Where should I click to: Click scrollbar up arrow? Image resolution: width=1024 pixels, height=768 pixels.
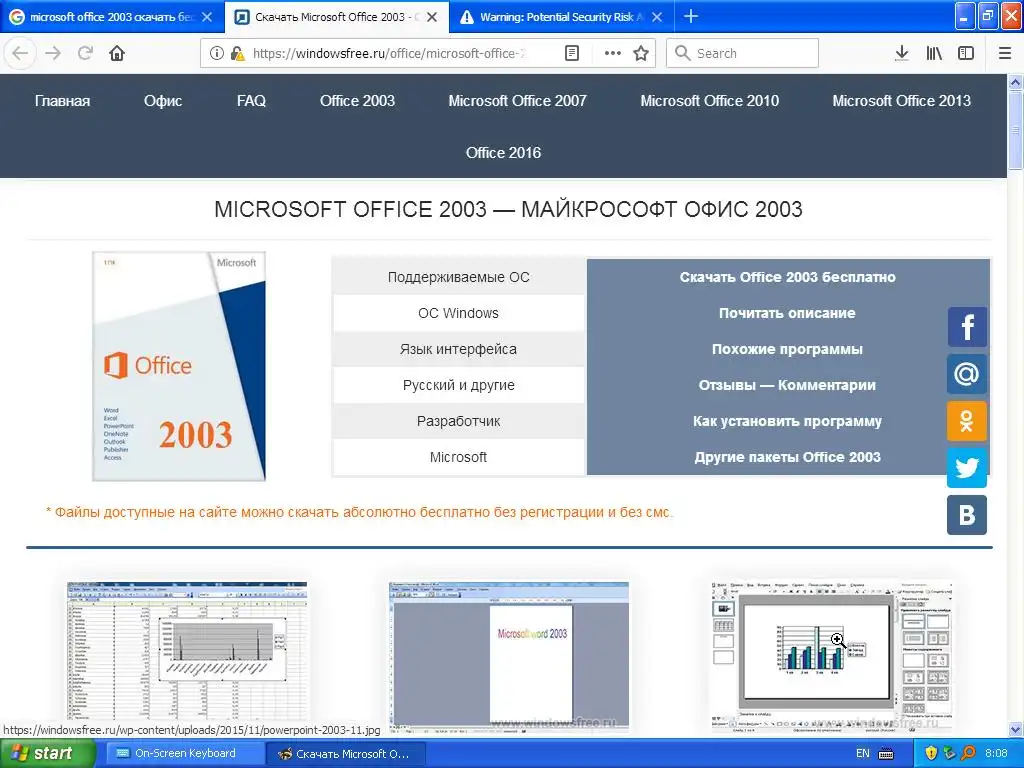coord(1016,82)
